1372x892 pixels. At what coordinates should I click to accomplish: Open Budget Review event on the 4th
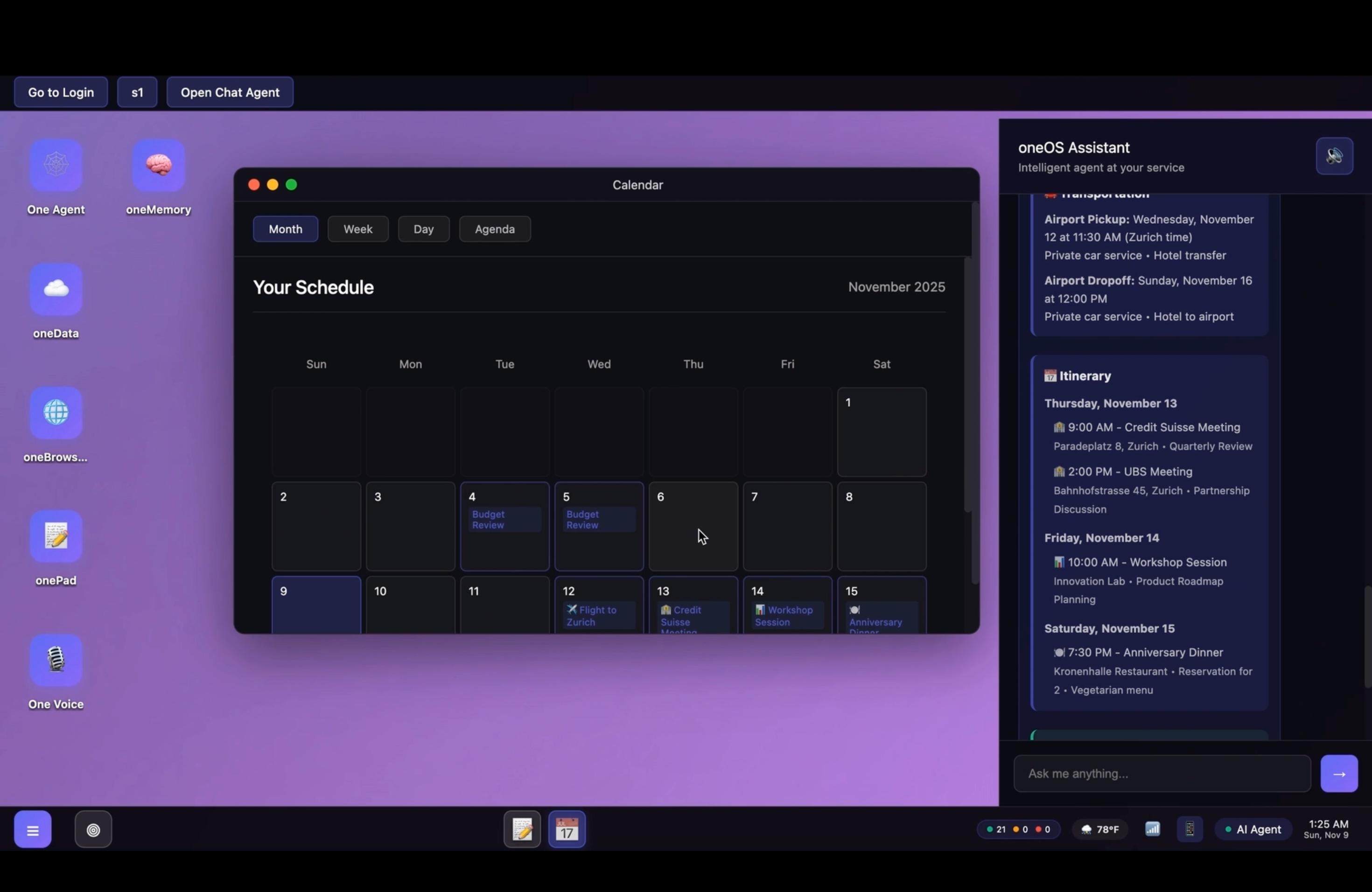pos(504,520)
